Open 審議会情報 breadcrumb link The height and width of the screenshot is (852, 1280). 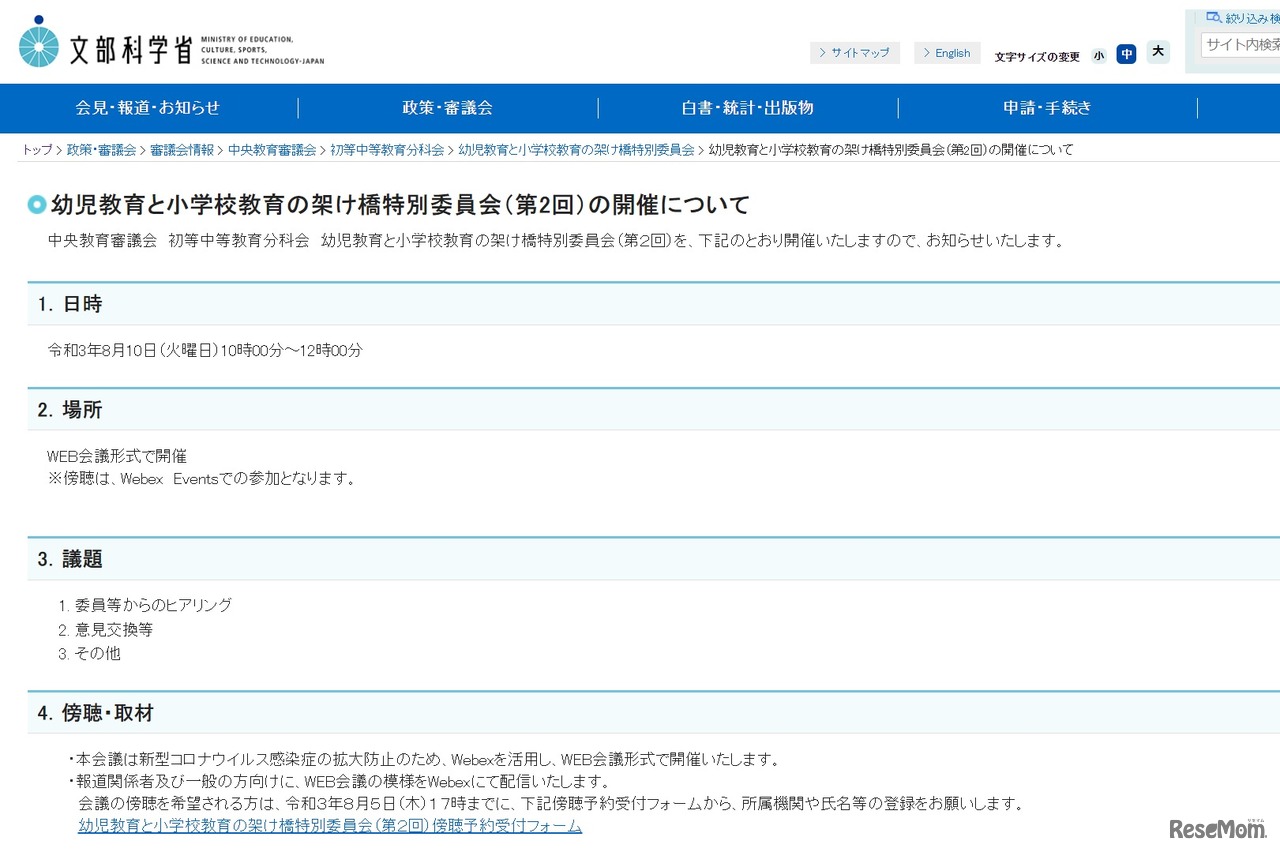click(183, 149)
